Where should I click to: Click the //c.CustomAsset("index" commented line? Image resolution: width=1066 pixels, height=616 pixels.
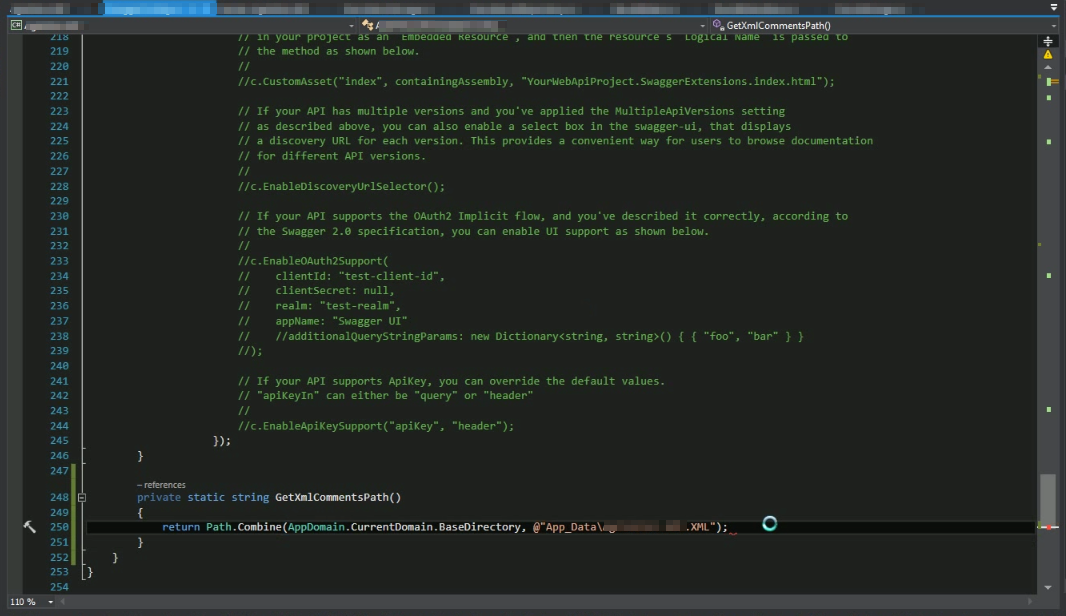pyautogui.click(x=536, y=82)
